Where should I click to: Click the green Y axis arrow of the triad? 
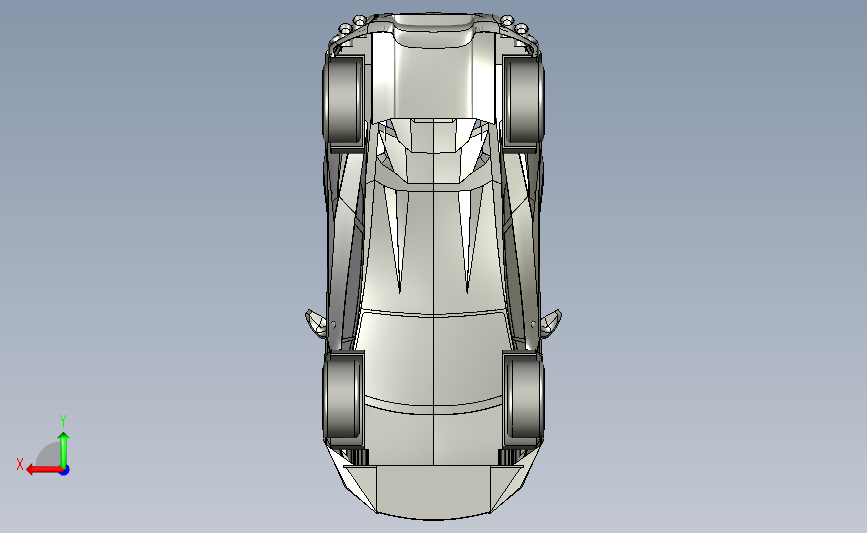[x=64, y=450]
